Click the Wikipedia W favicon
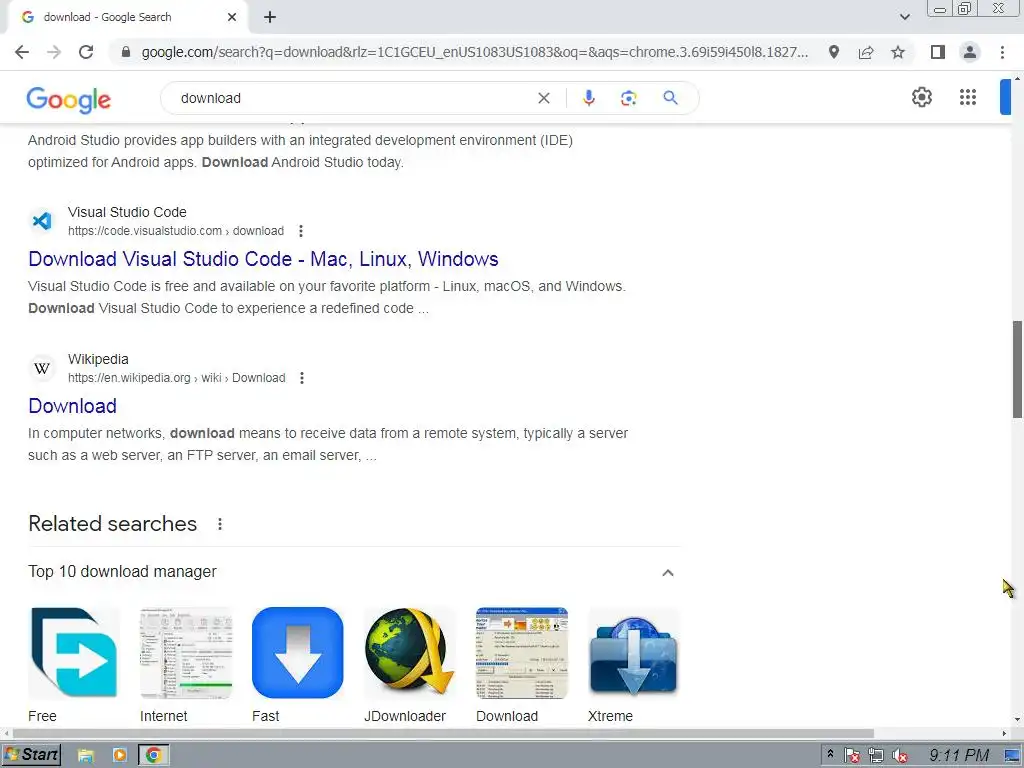Image resolution: width=1024 pixels, height=768 pixels. pyautogui.click(x=42, y=368)
